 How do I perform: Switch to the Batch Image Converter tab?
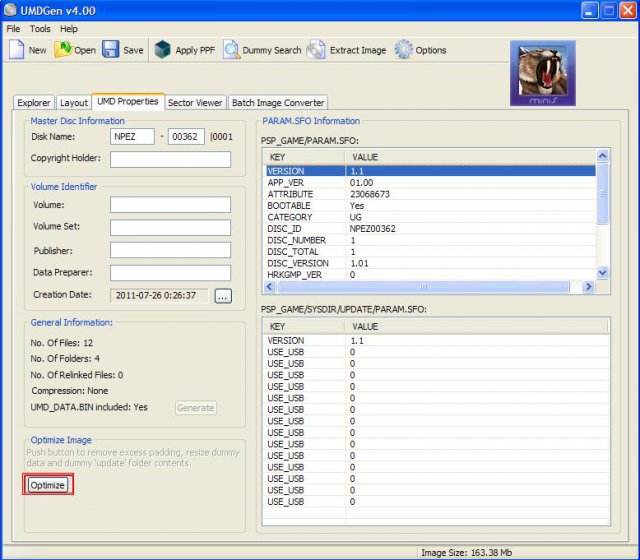pos(278,102)
